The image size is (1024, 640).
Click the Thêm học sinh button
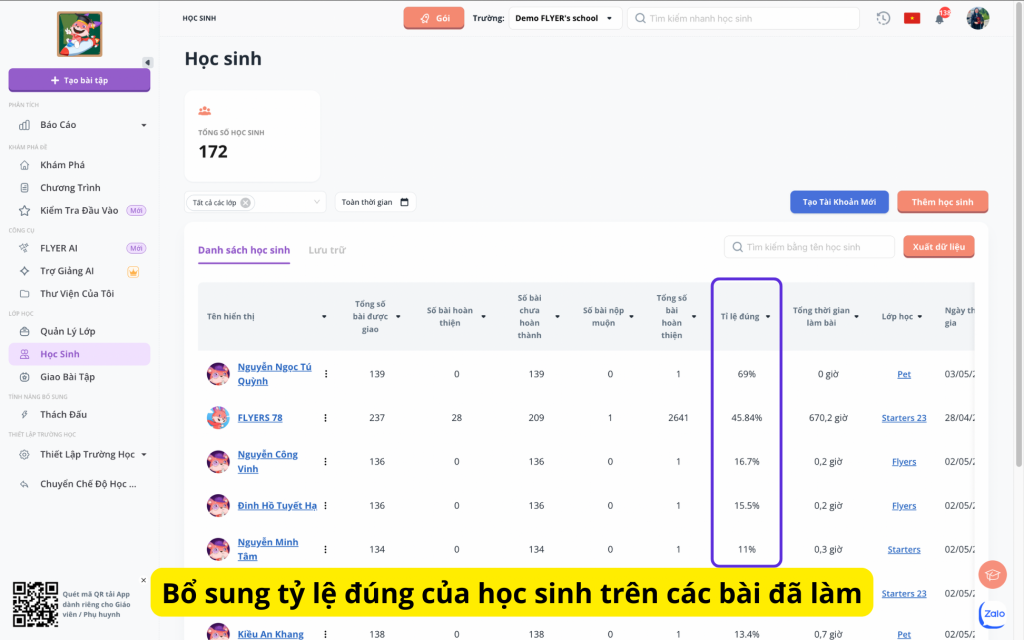[x=942, y=202]
